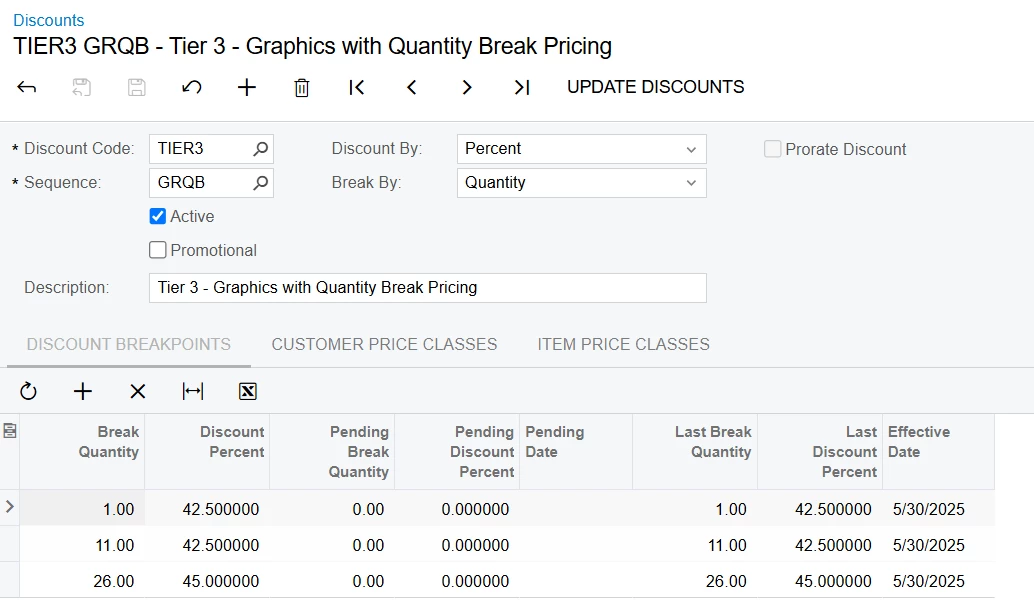This screenshot has width=1034, height=601.
Task: Switch to Customer Price Classes tab
Action: (x=384, y=344)
